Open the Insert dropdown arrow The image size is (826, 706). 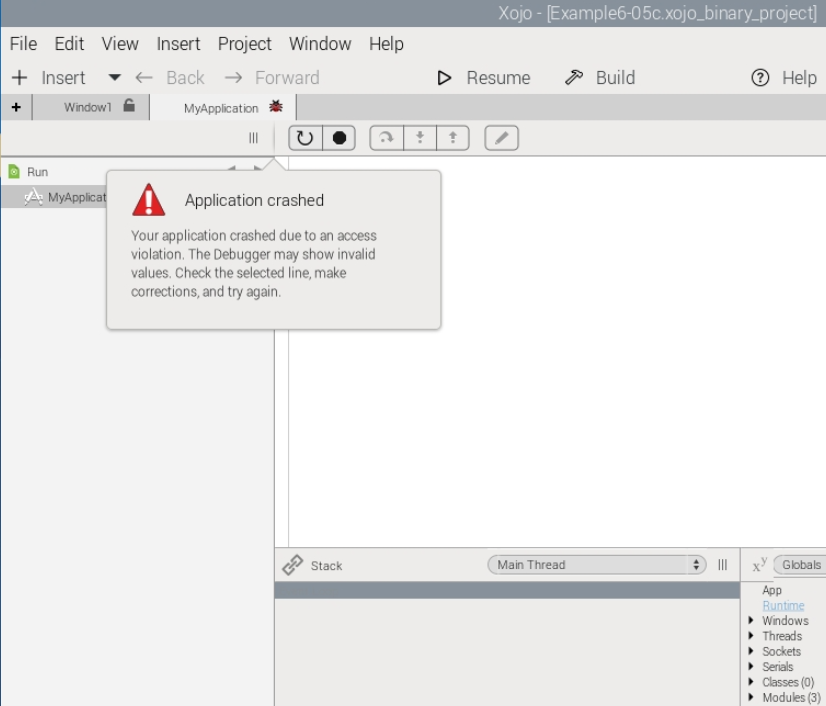coord(114,78)
